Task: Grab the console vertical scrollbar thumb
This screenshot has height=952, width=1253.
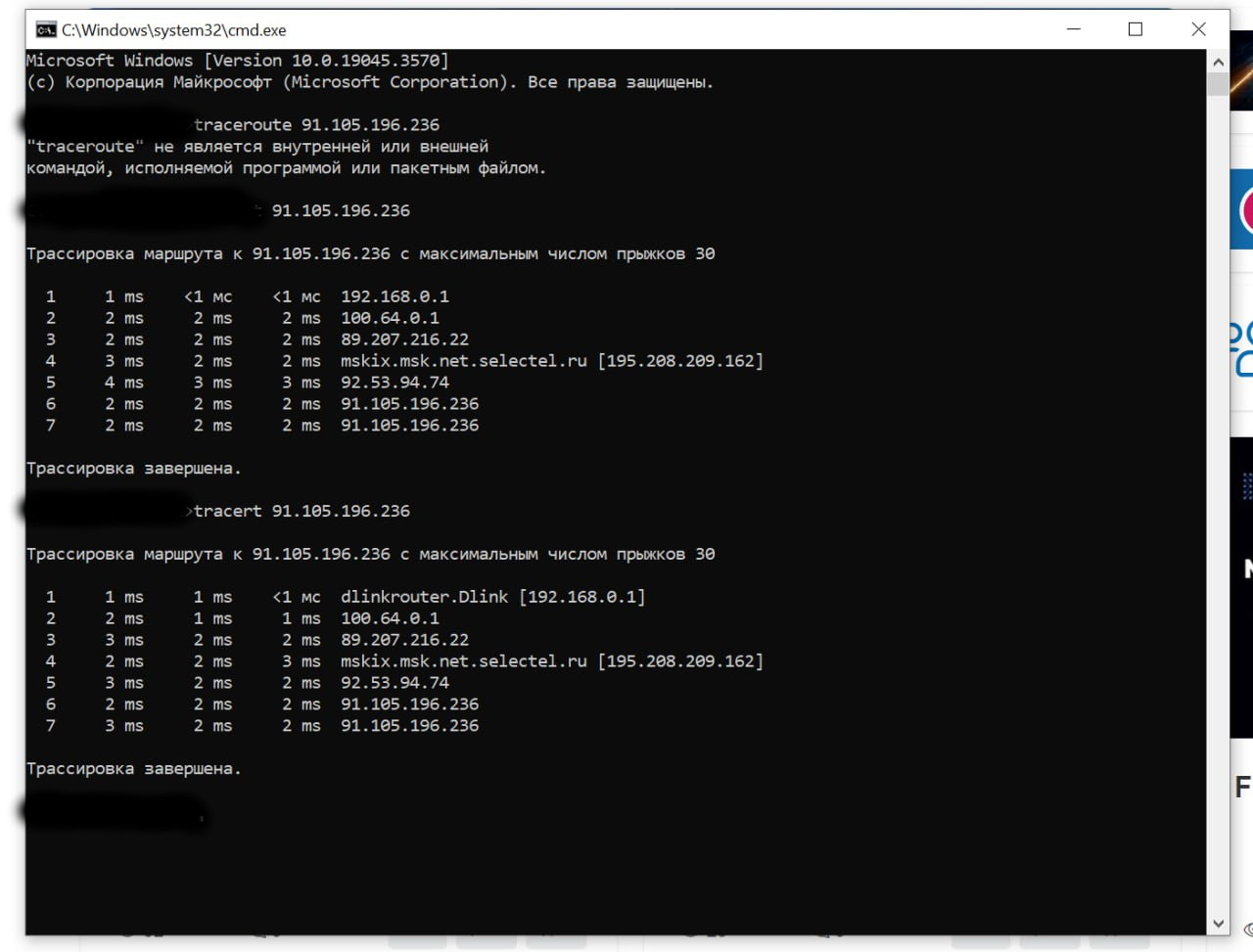Action: tap(1218, 83)
